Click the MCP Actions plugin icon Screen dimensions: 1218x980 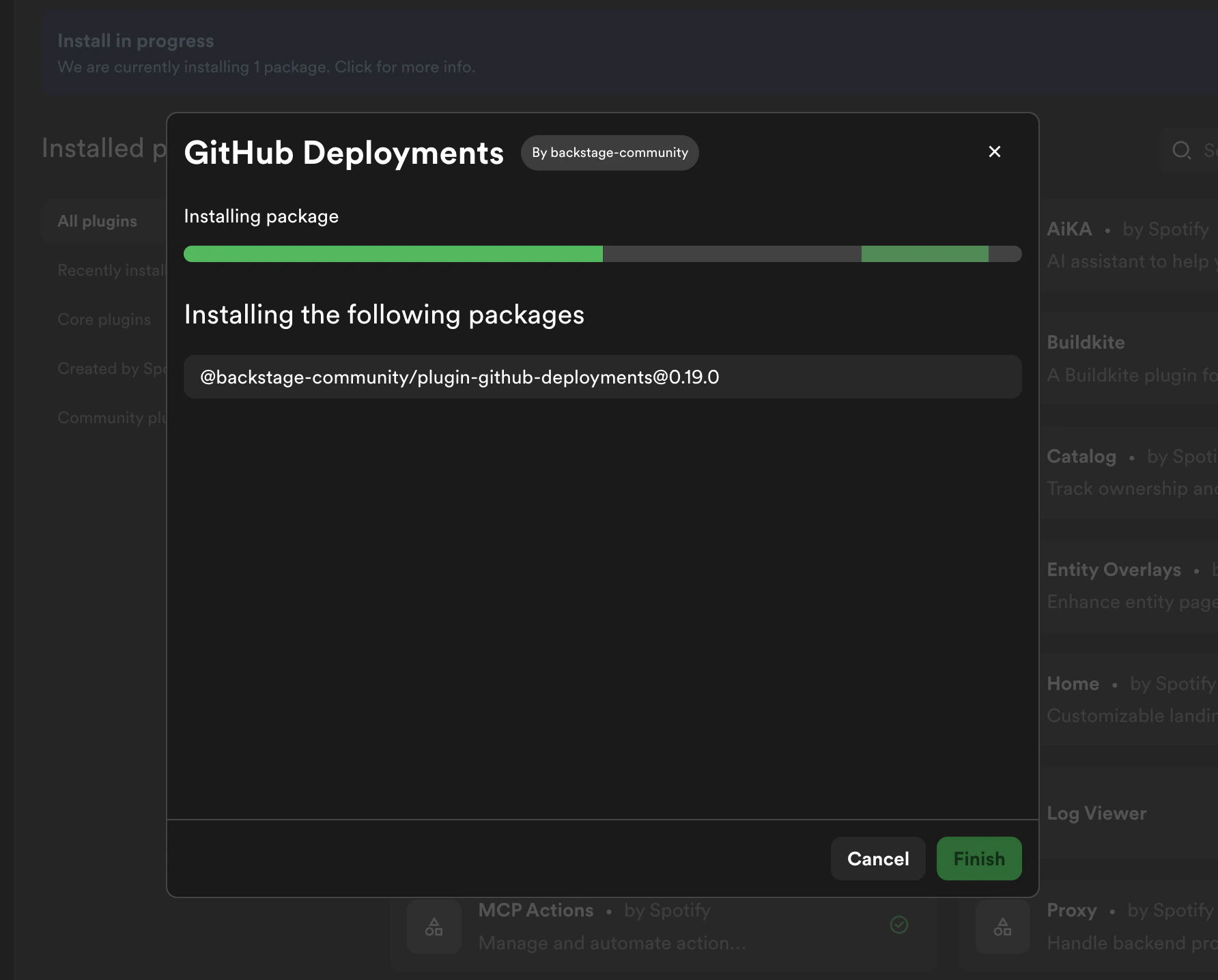point(434,927)
